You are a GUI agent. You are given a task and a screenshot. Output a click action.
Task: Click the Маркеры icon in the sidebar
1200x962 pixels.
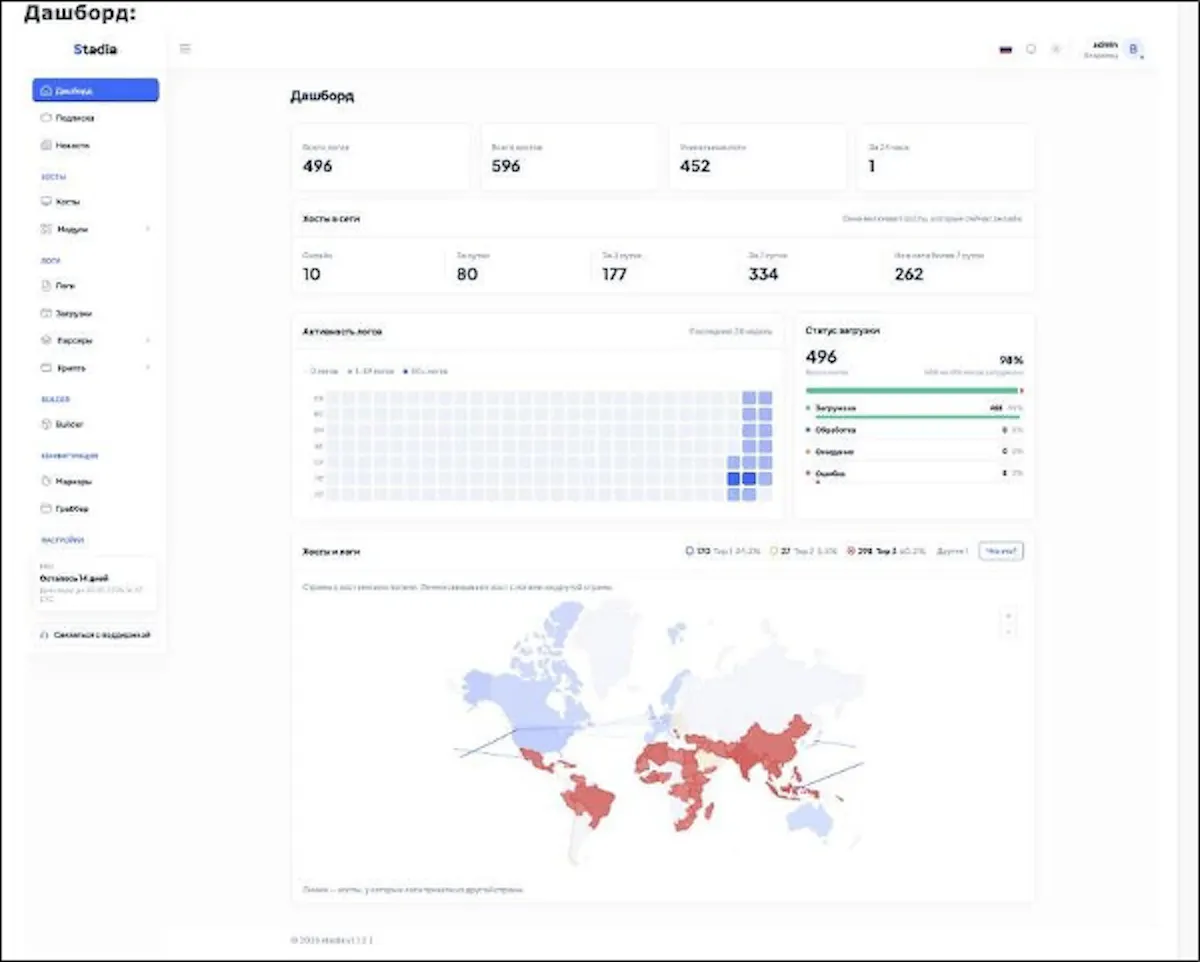45,481
